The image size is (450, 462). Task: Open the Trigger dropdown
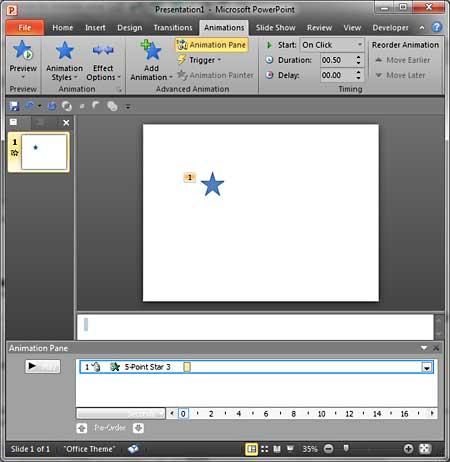pyautogui.click(x=199, y=60)
